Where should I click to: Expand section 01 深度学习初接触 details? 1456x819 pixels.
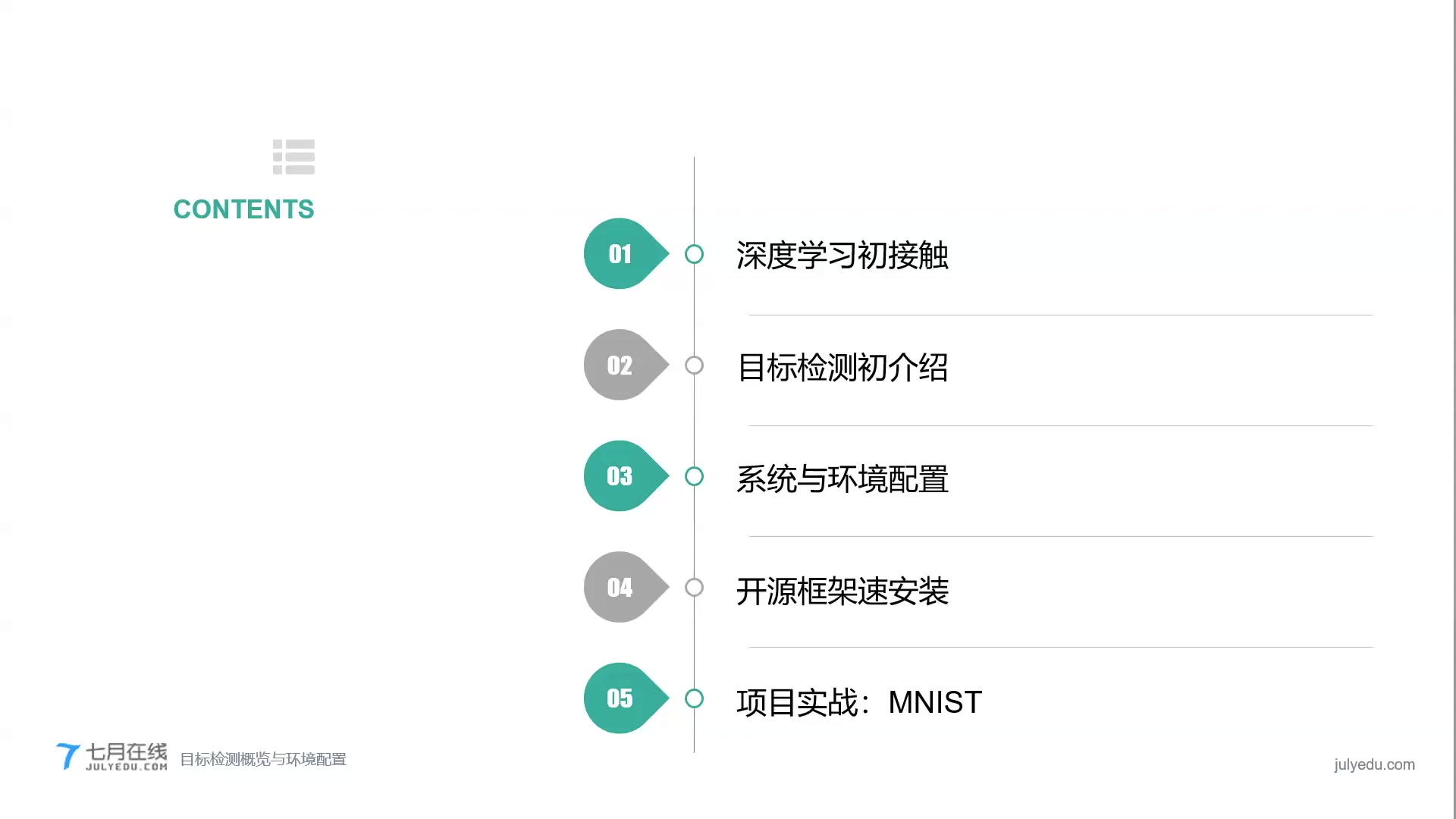pos(840,255)
